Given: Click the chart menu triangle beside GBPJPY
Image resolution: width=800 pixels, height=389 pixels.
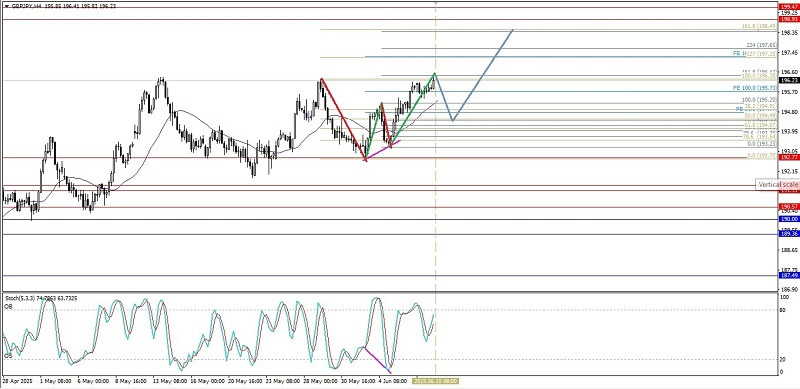Looking at the screenshot, I should tap(6, 6).
